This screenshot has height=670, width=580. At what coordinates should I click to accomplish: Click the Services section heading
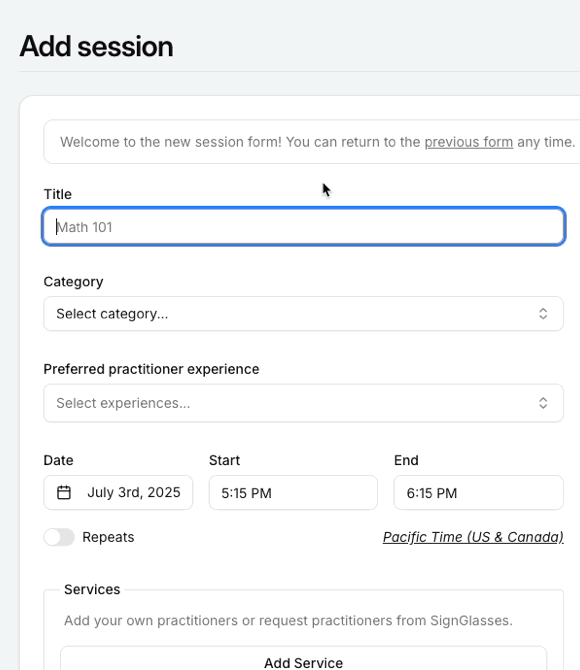pos(92,589)
